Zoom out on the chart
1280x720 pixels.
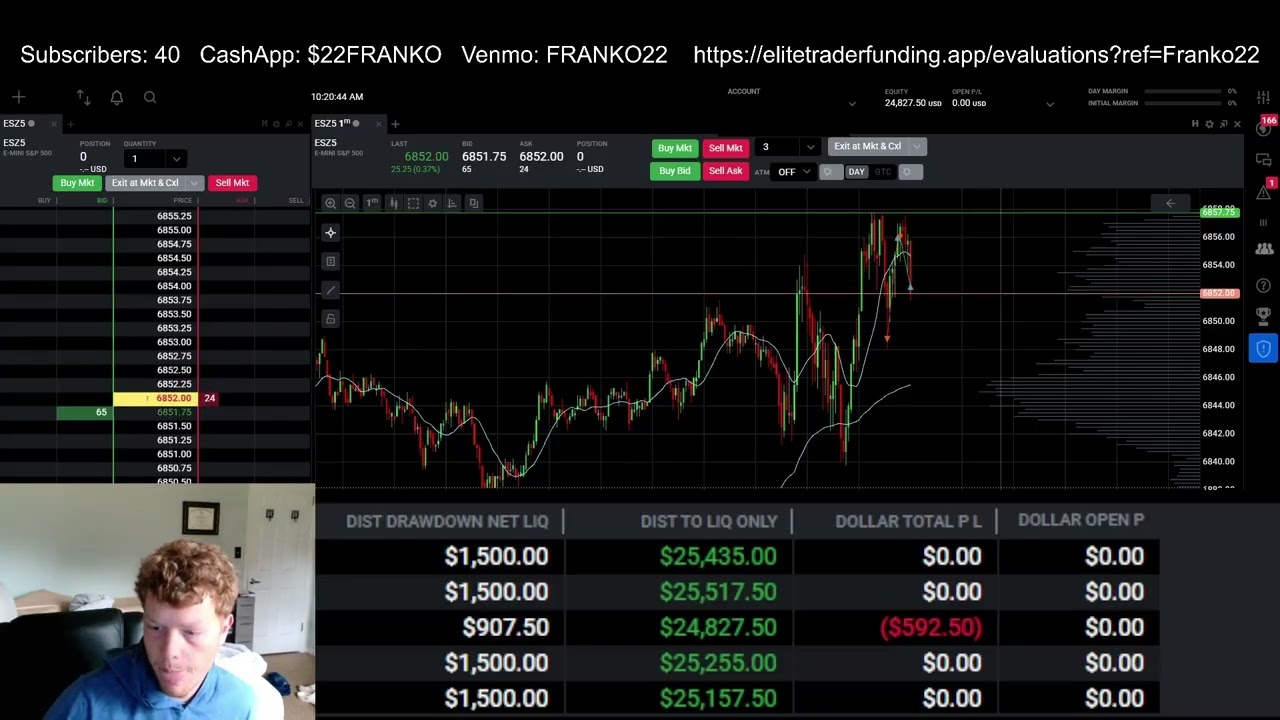coord(350,203)
